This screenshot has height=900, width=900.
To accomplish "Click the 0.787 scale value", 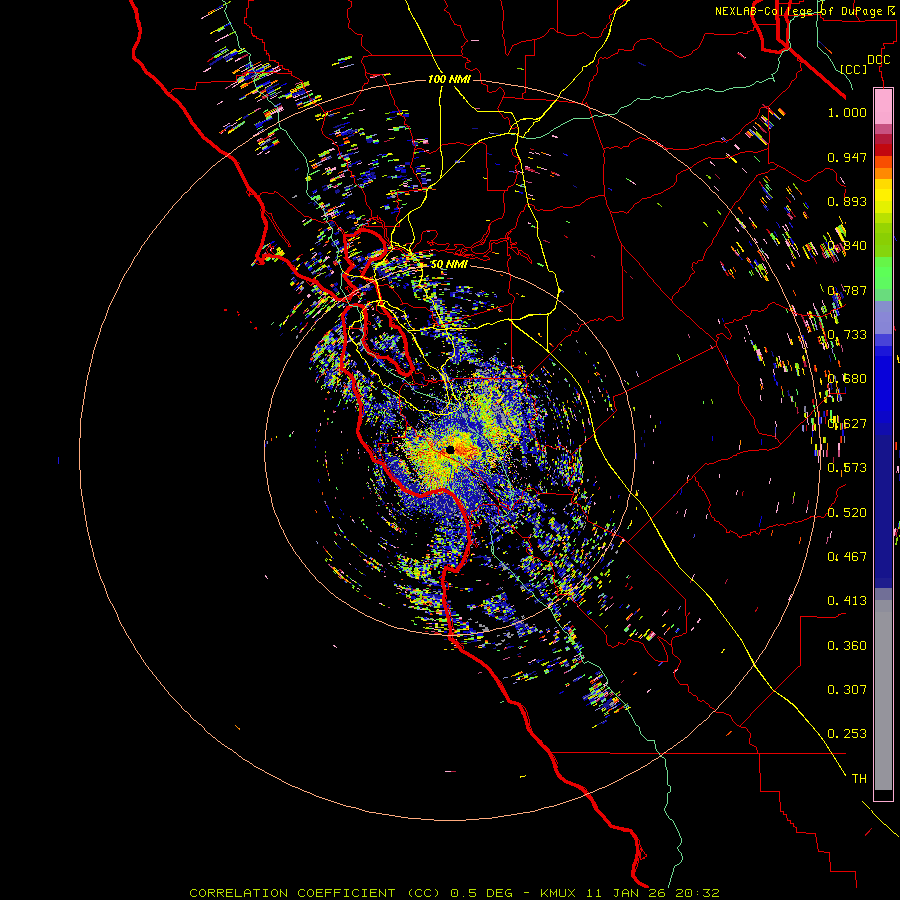I will tap(847, 290).
